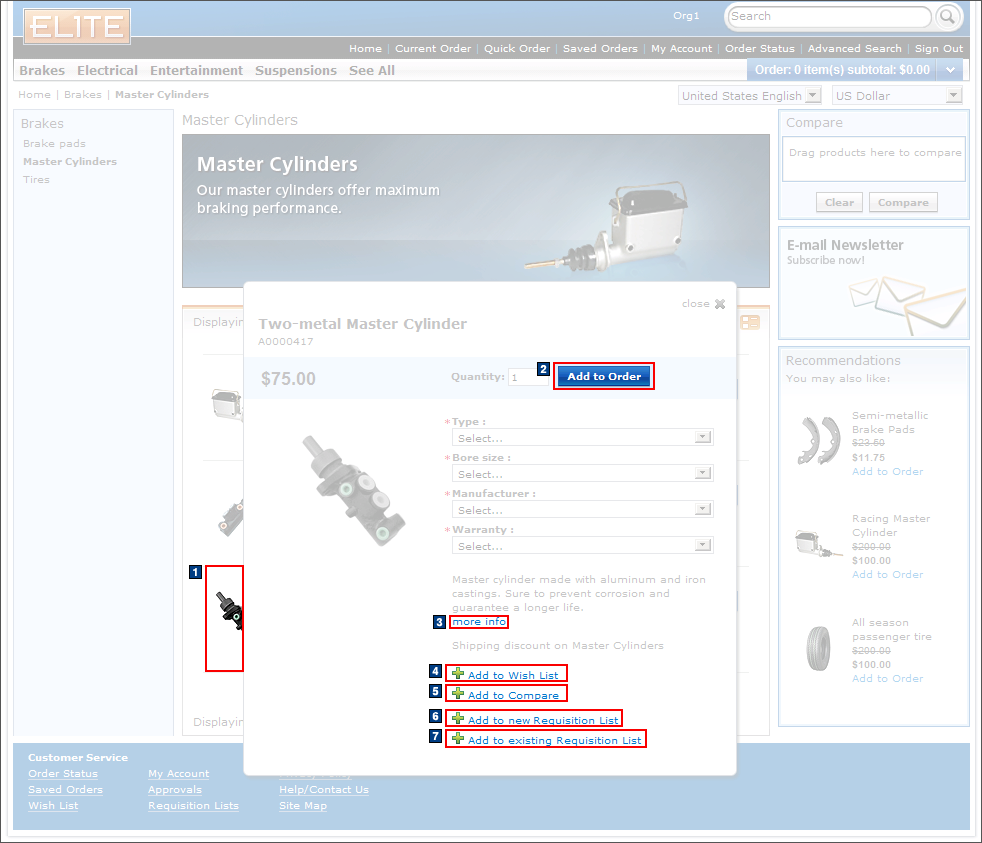This screenshot has width=982, height=843.
Task: Open the All season passenger tire image
Action: 819,649
